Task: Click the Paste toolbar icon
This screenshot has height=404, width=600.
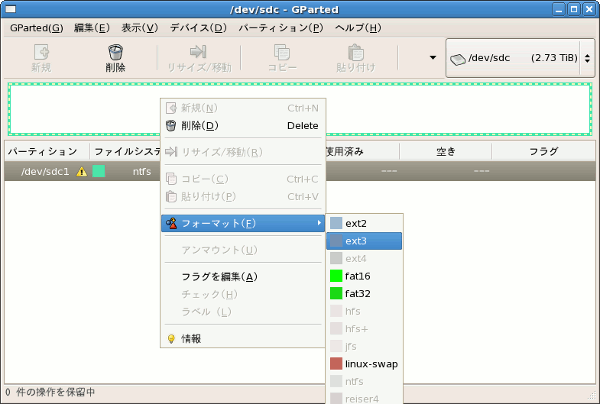Action: [x=355, y=51]
